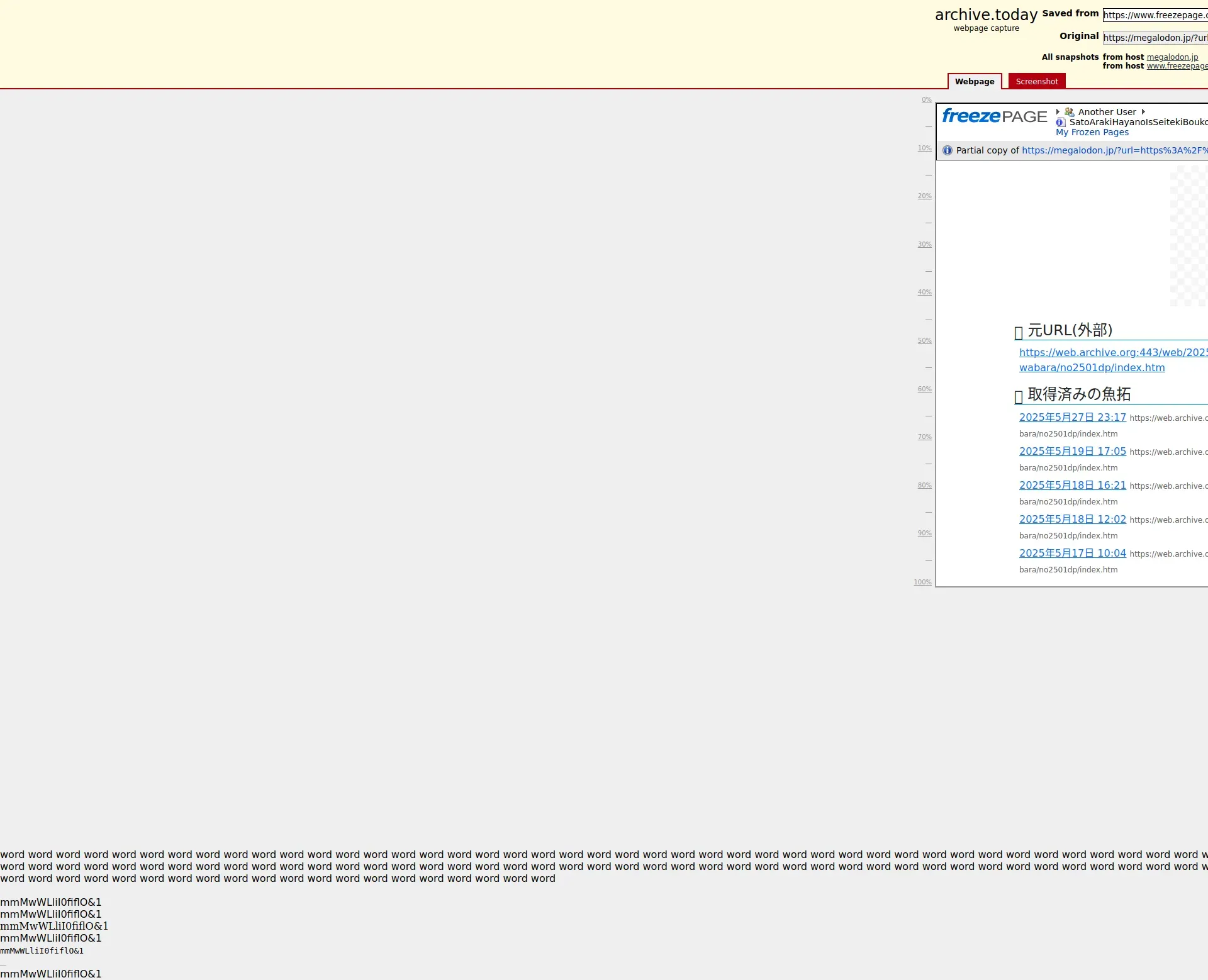Open the 2025年5月27日 23:17 snapshot link
Screen dimensions: 1208x980
point(1072,417)
